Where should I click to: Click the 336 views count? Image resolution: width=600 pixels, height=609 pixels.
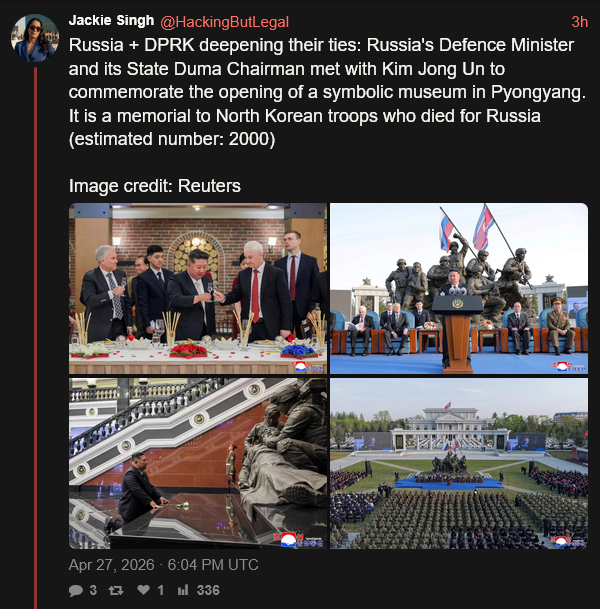(208, 590)
